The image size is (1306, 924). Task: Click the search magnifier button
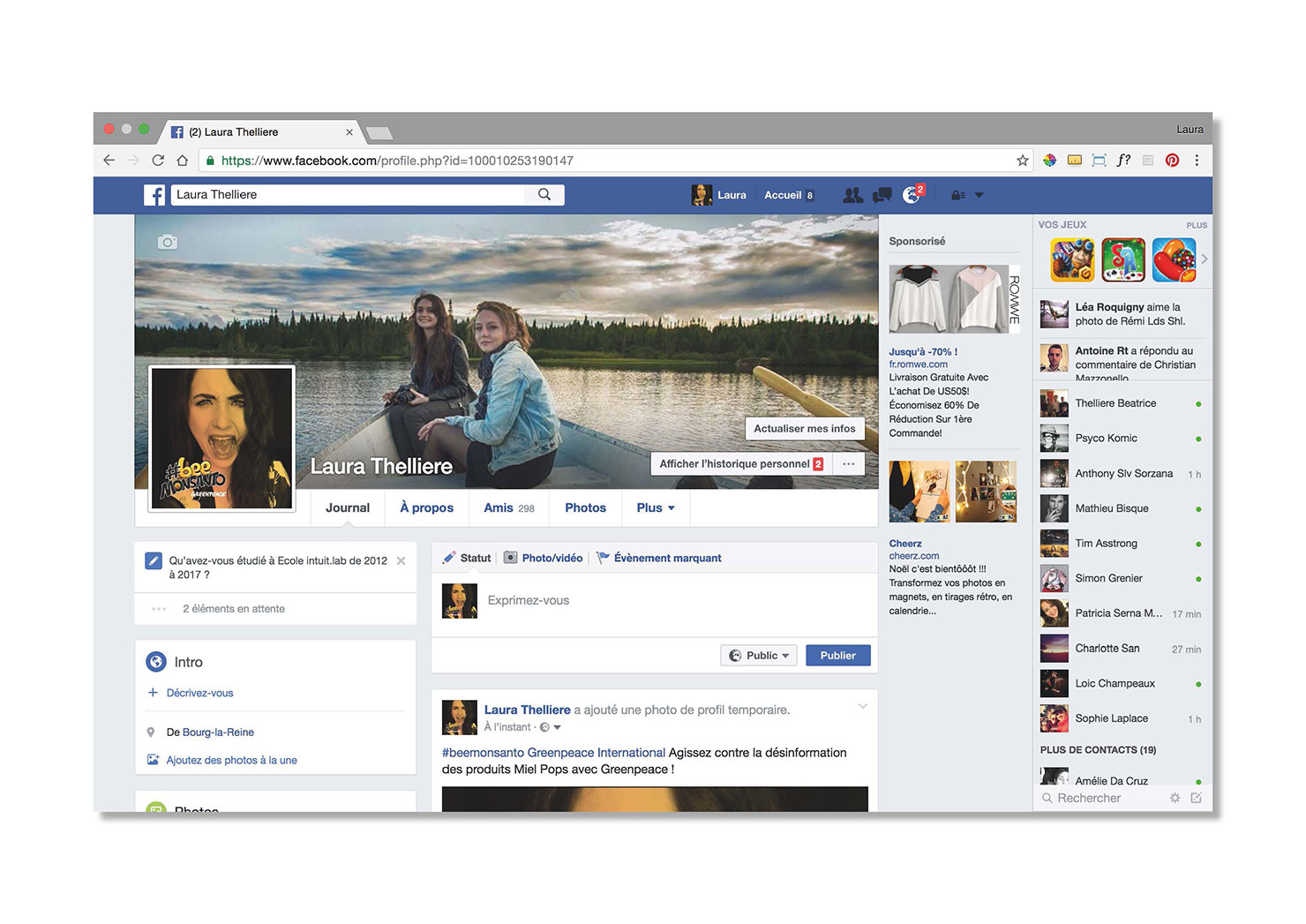coord(544,195)
